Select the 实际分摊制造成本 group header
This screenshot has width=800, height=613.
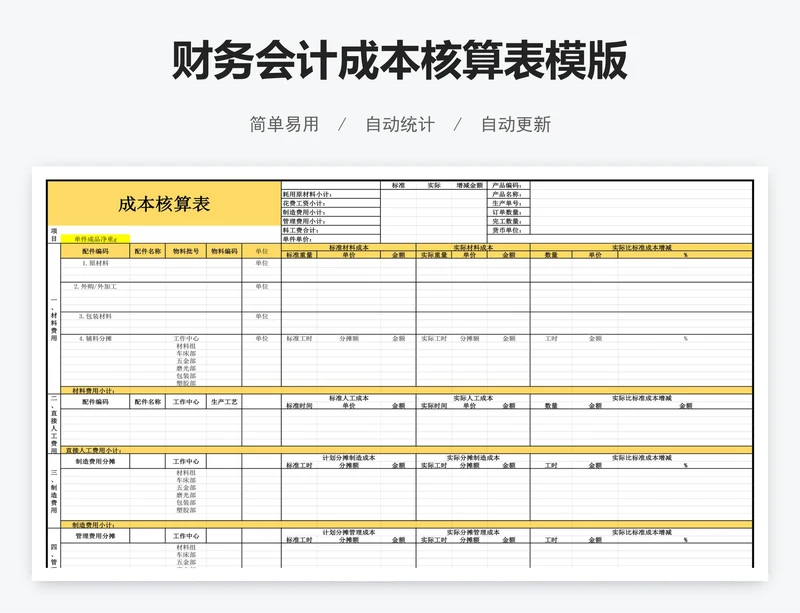473,458
